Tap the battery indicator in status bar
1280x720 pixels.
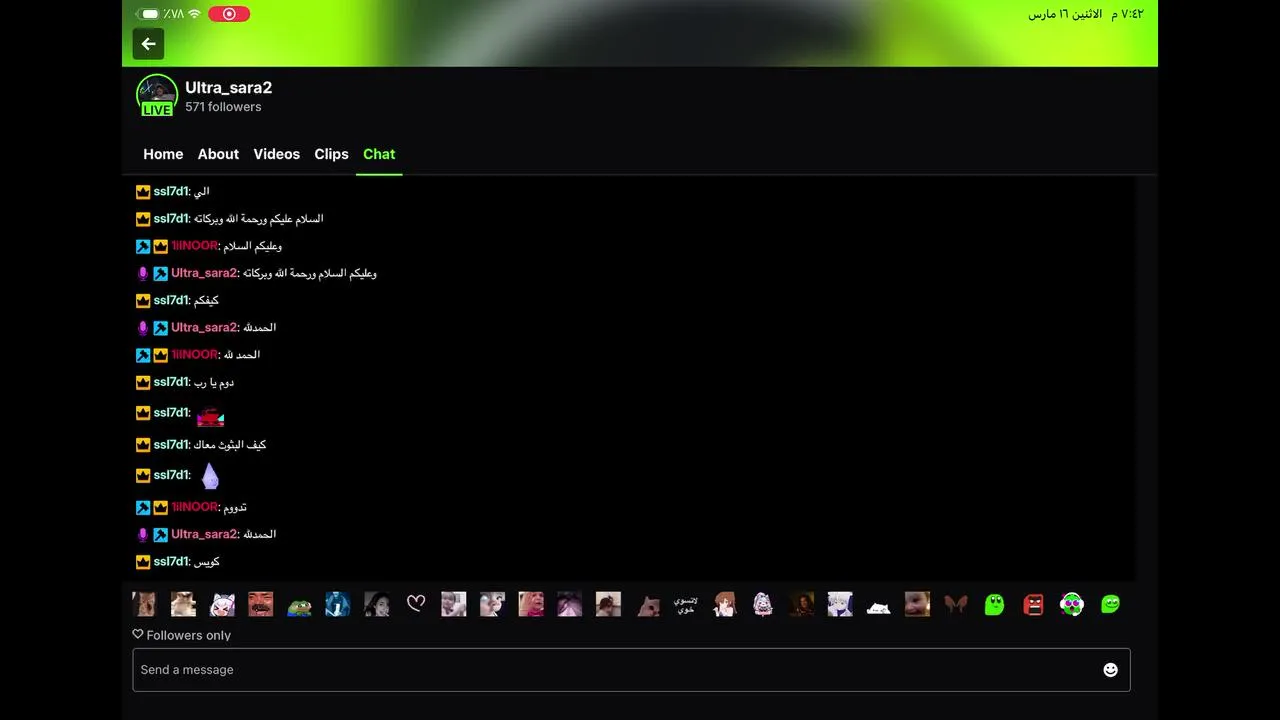[x=148, y=14]
